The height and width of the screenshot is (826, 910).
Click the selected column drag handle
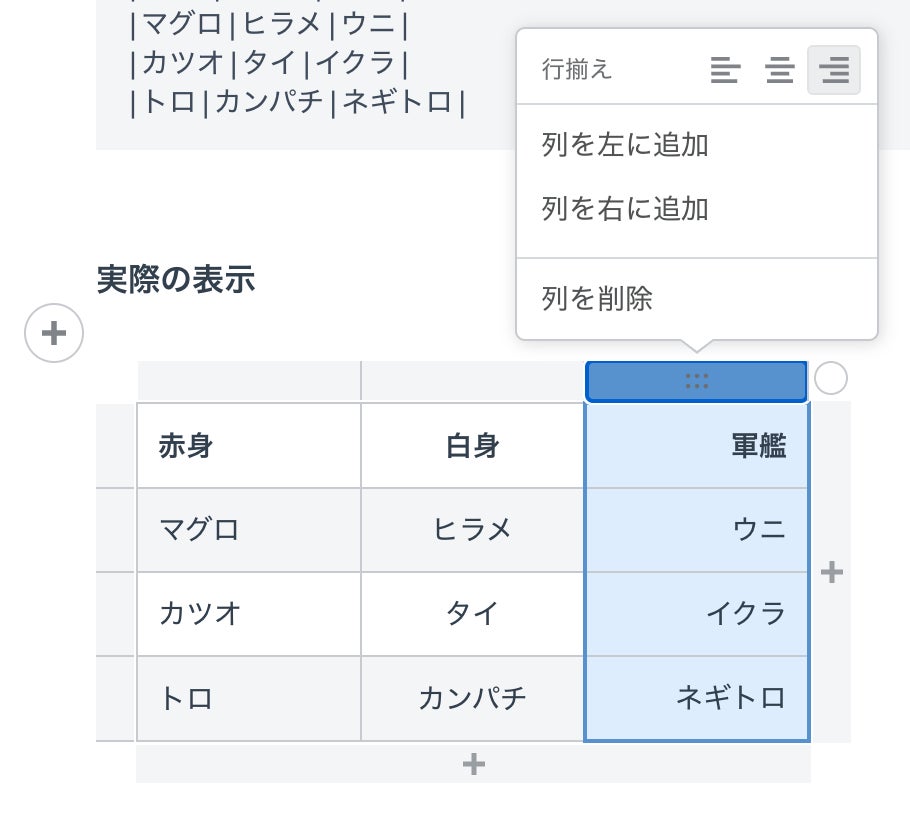(696, 381)
